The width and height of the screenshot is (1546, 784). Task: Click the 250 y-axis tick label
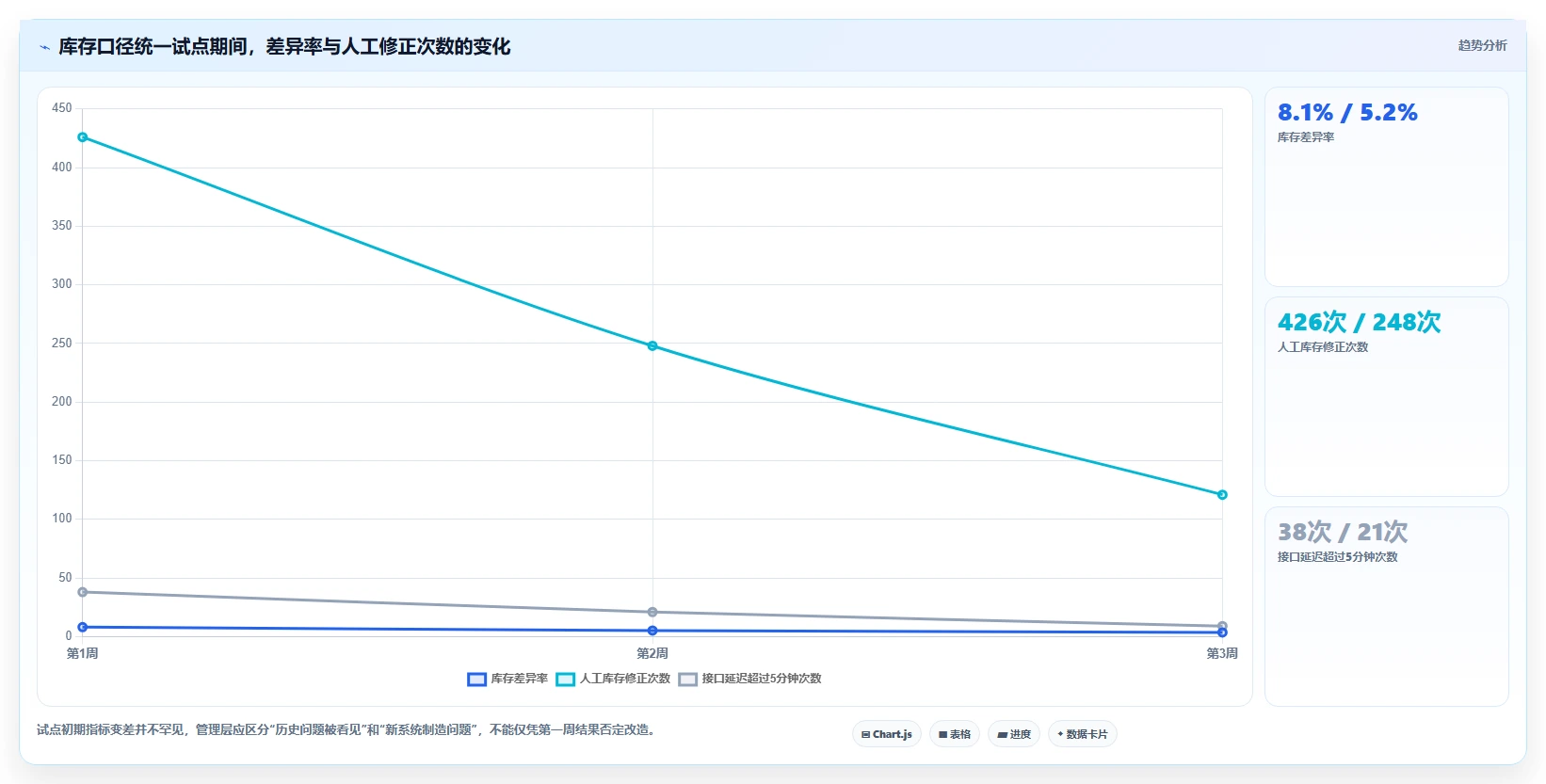tap(62, 344)
